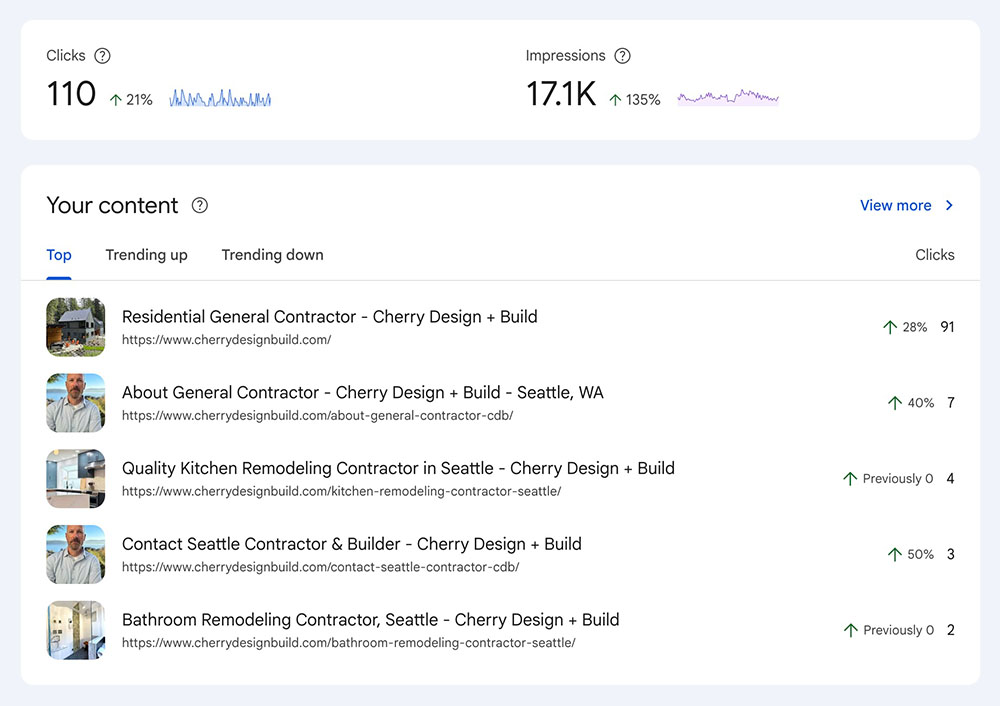
Task: Open the Quality Kitchen Remodeling Contractor title
Action: 398,469
